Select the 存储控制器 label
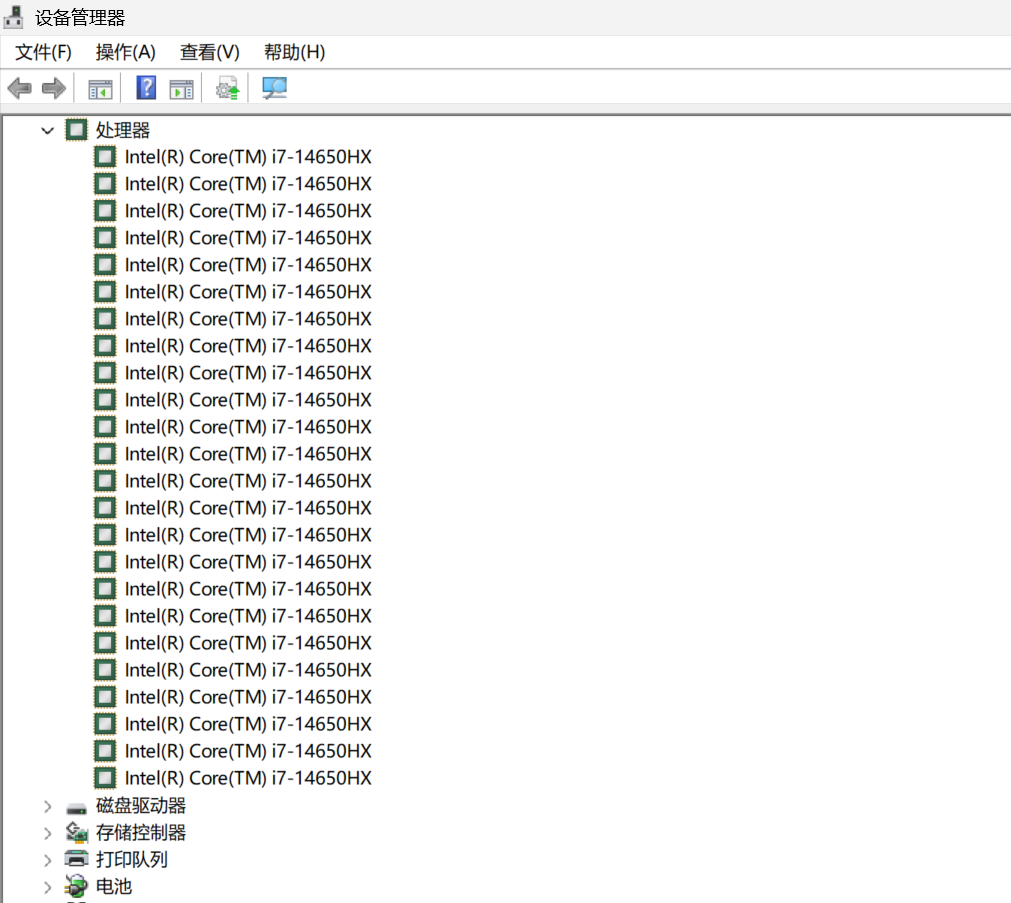 coord(141,833)
